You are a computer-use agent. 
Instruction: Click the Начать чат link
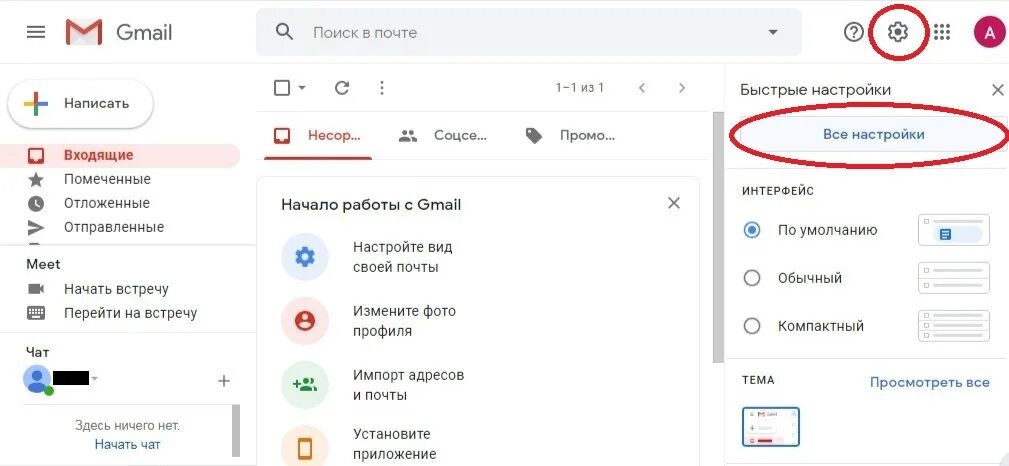127,444
